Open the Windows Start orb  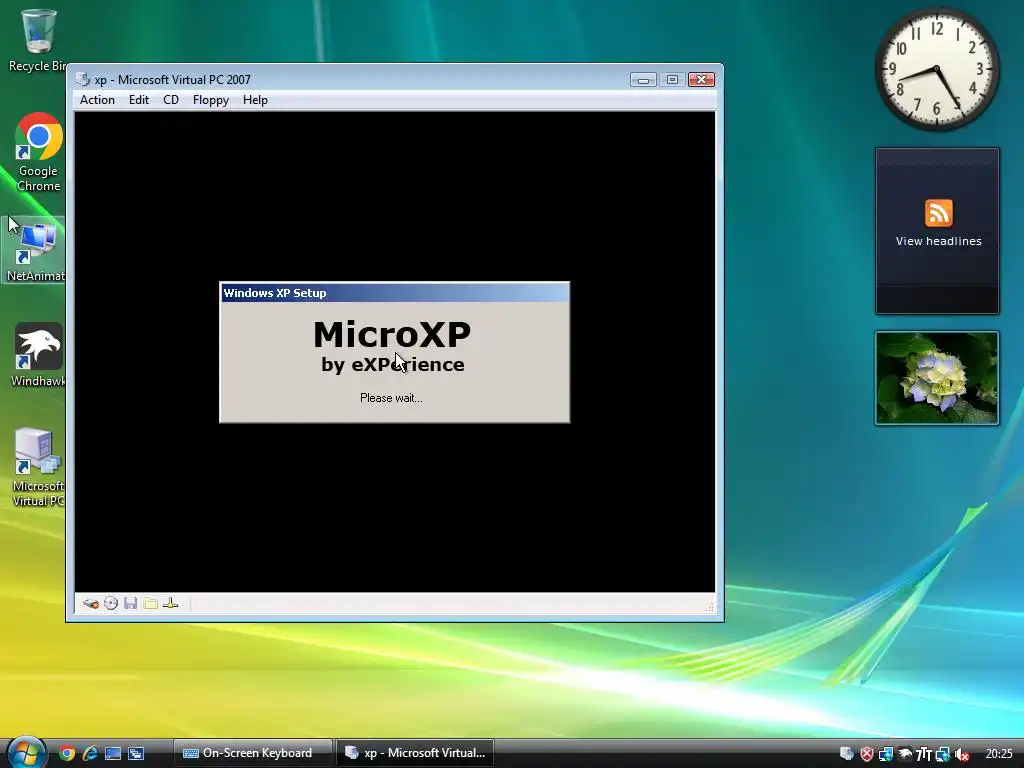26,752
